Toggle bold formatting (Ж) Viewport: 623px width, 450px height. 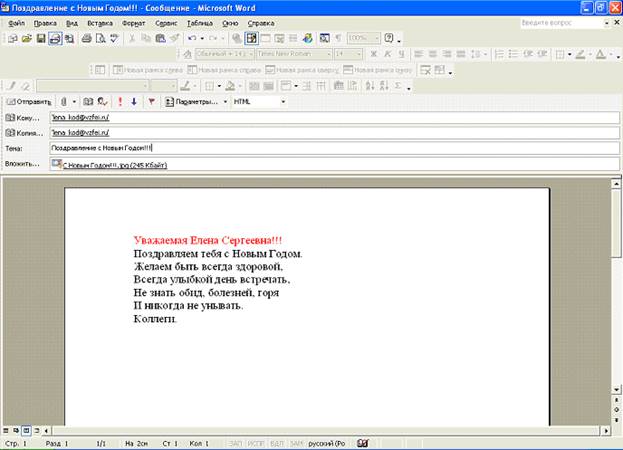(x=374, y=54)
